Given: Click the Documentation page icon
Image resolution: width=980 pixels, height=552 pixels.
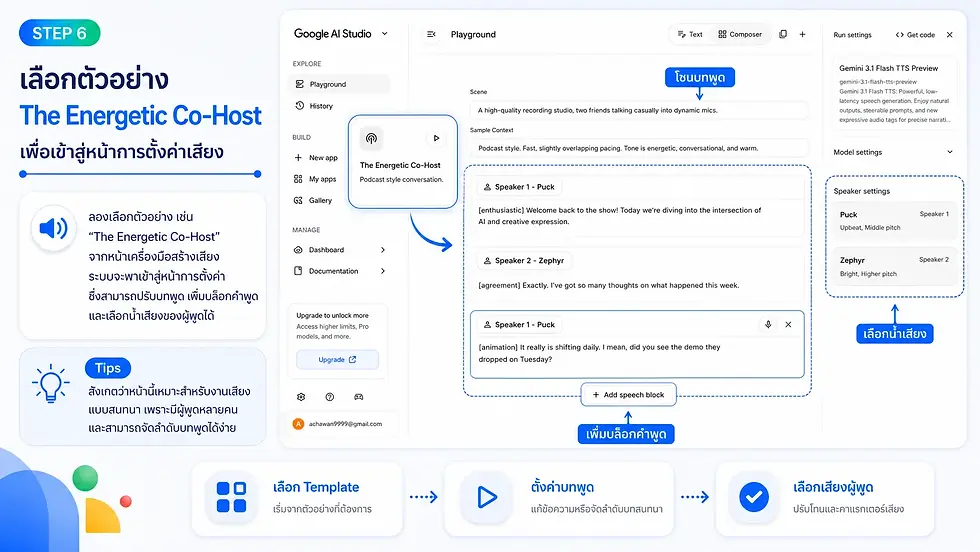Looking at the screenshot, I should click(x=298, y=271).
